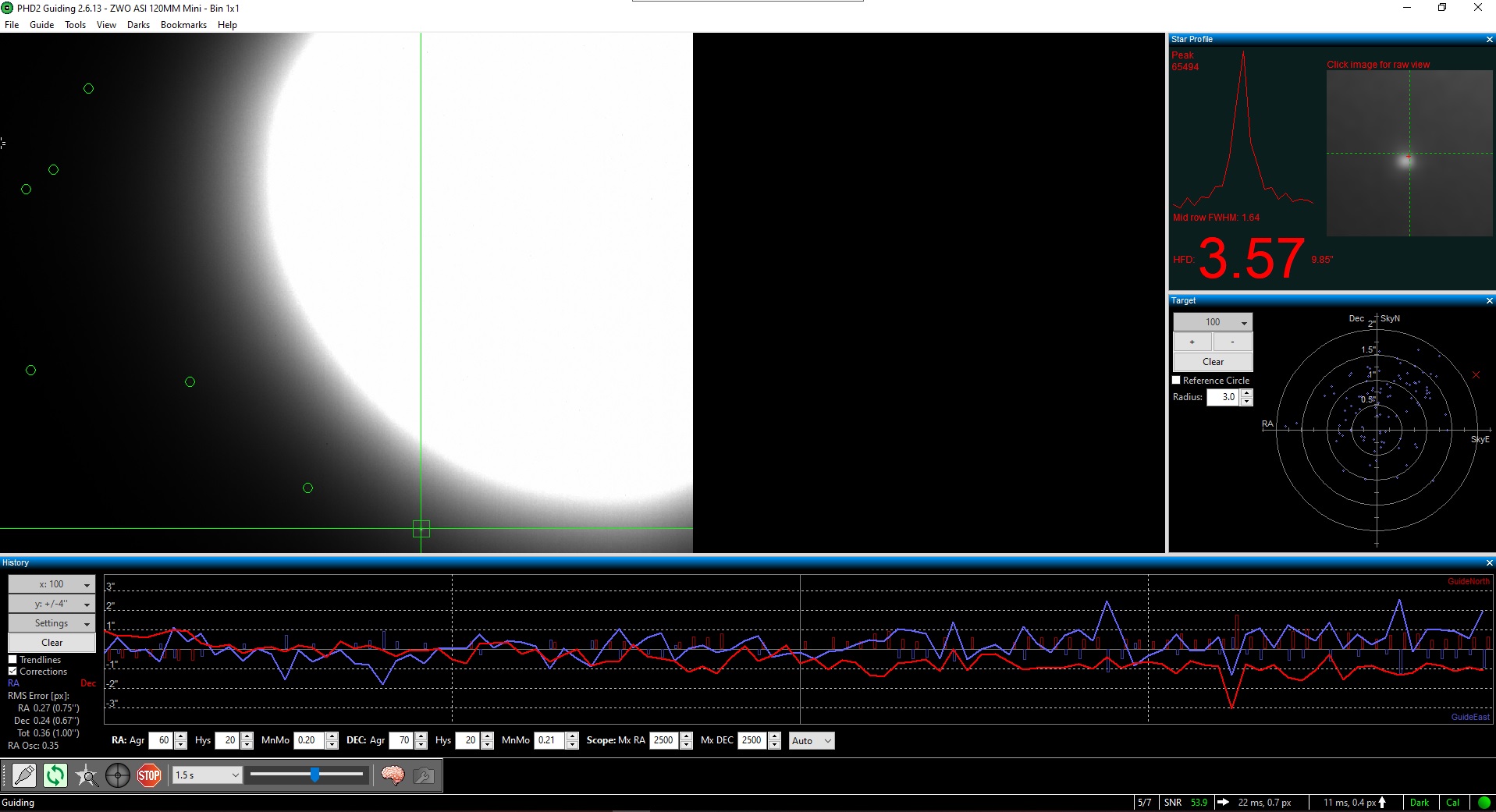Open the Connect Equipment USB icon
The height and width of the screenshot is (812, 1496).
[24, 775]
